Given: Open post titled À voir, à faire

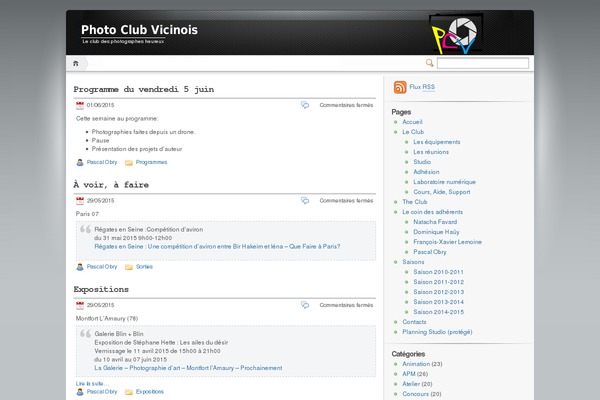Looking at the screenshot, I should pyautogui.click(x=111, y=185).
